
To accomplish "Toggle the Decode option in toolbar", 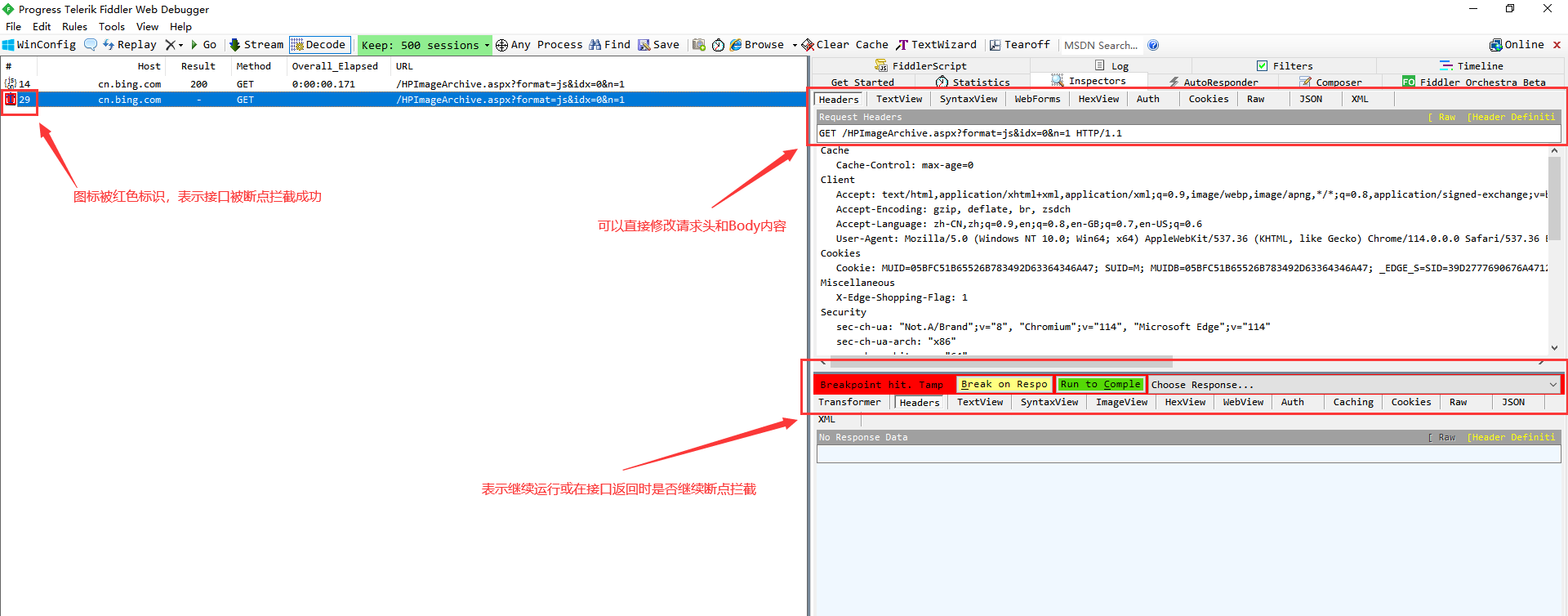I will point(319,45).
